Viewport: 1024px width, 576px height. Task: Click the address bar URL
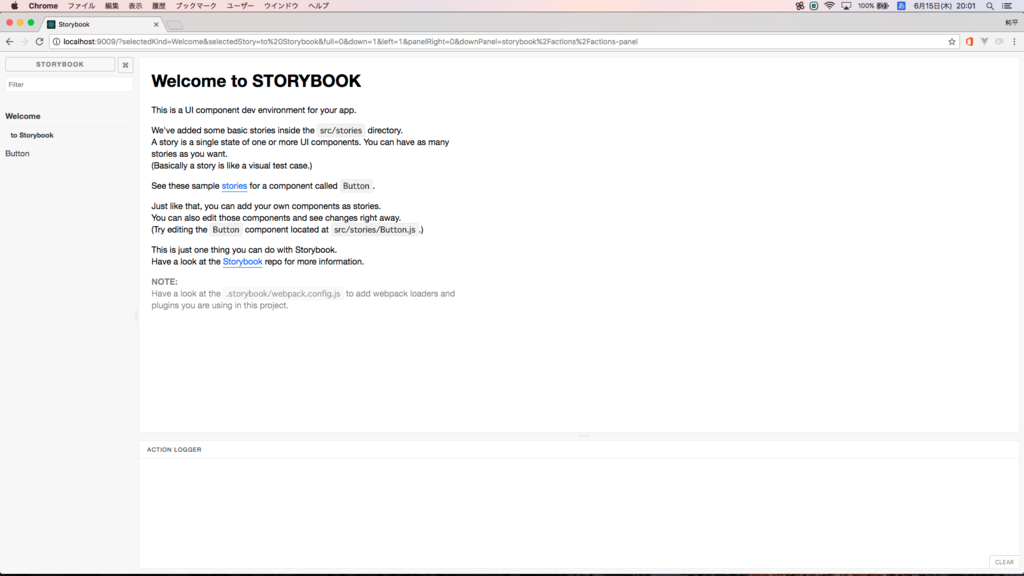(x=351, y=42)
